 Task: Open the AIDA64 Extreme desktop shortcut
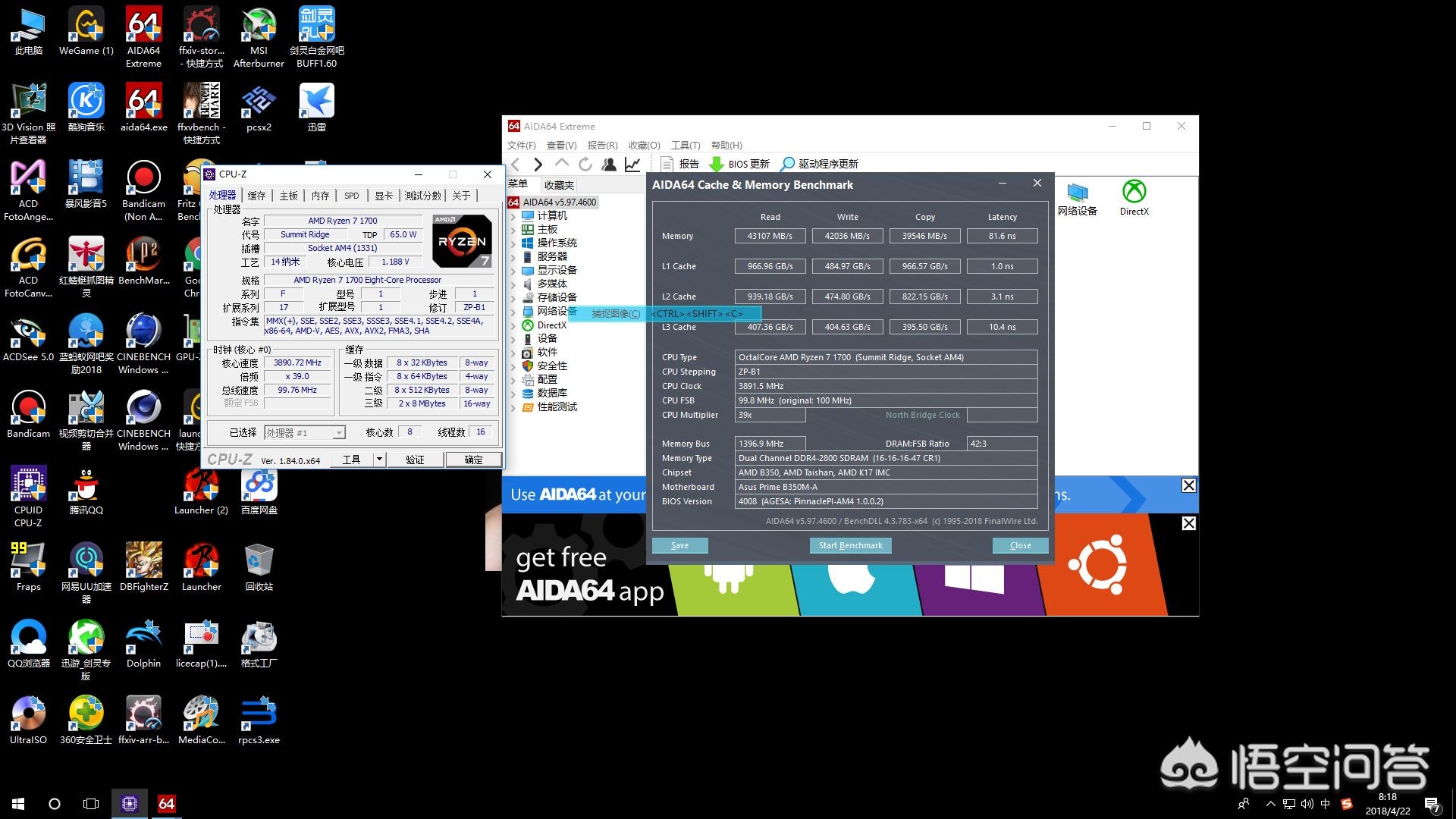click(x=144, y=38)
